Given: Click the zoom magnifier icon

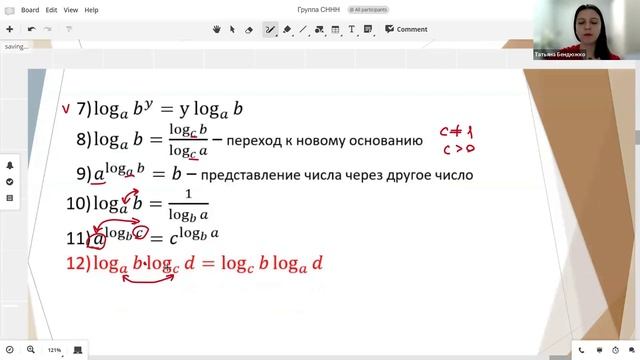Looking at the screenshot, I should coord(31,349).
